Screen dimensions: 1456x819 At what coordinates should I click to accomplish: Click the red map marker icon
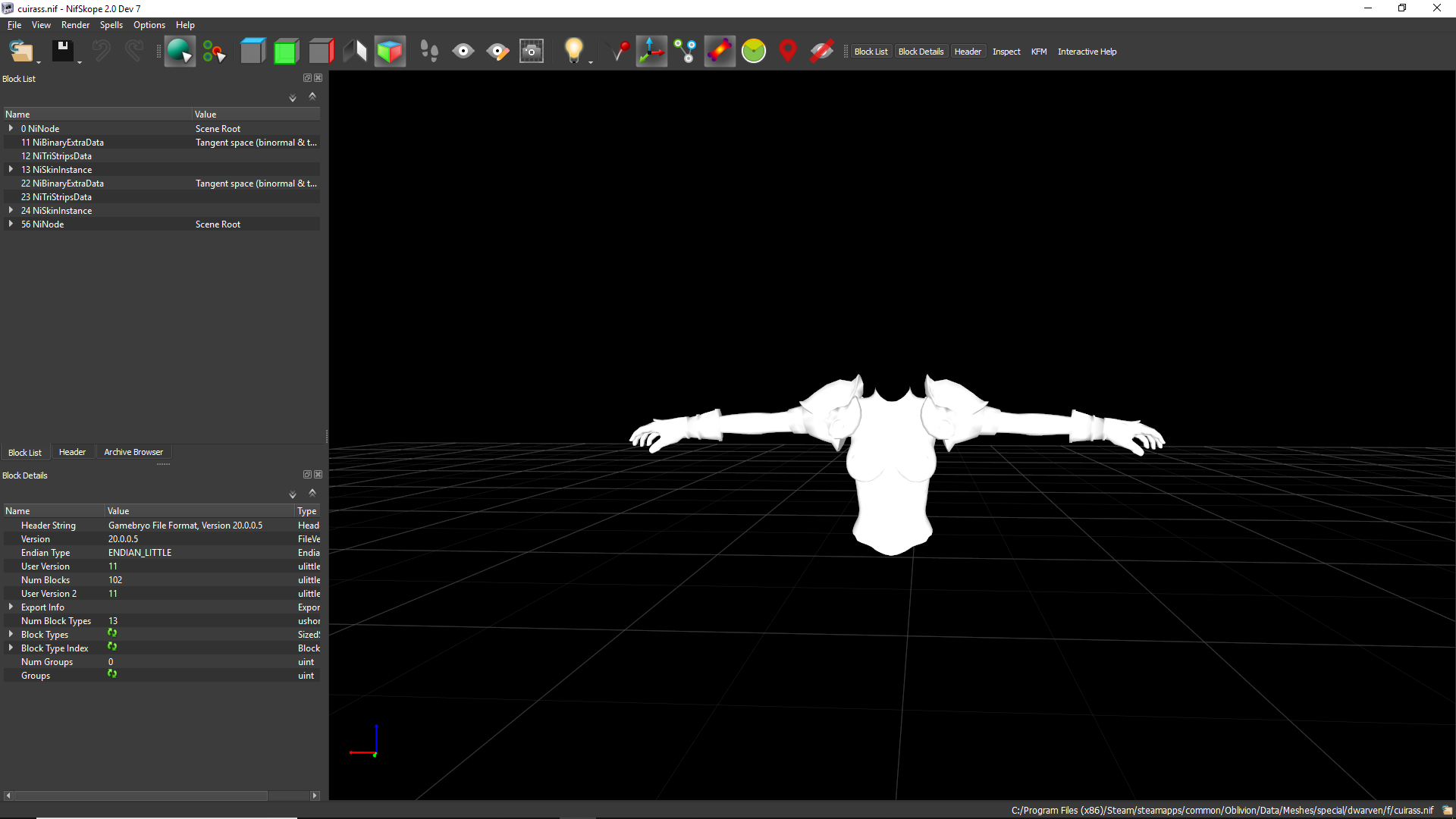coord(788,52)
